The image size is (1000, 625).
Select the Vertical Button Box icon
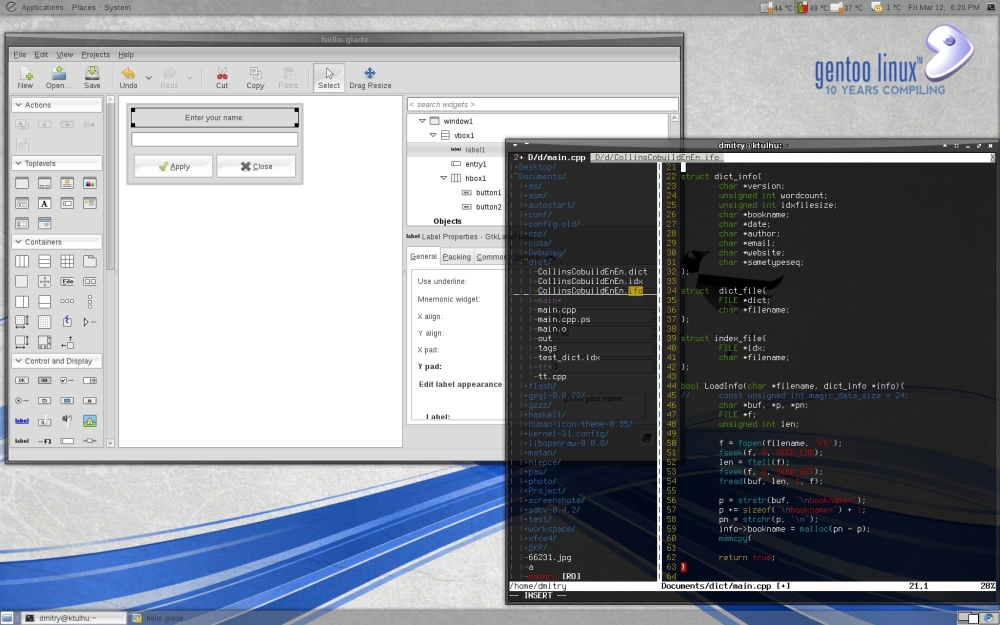tap(90, 302)
